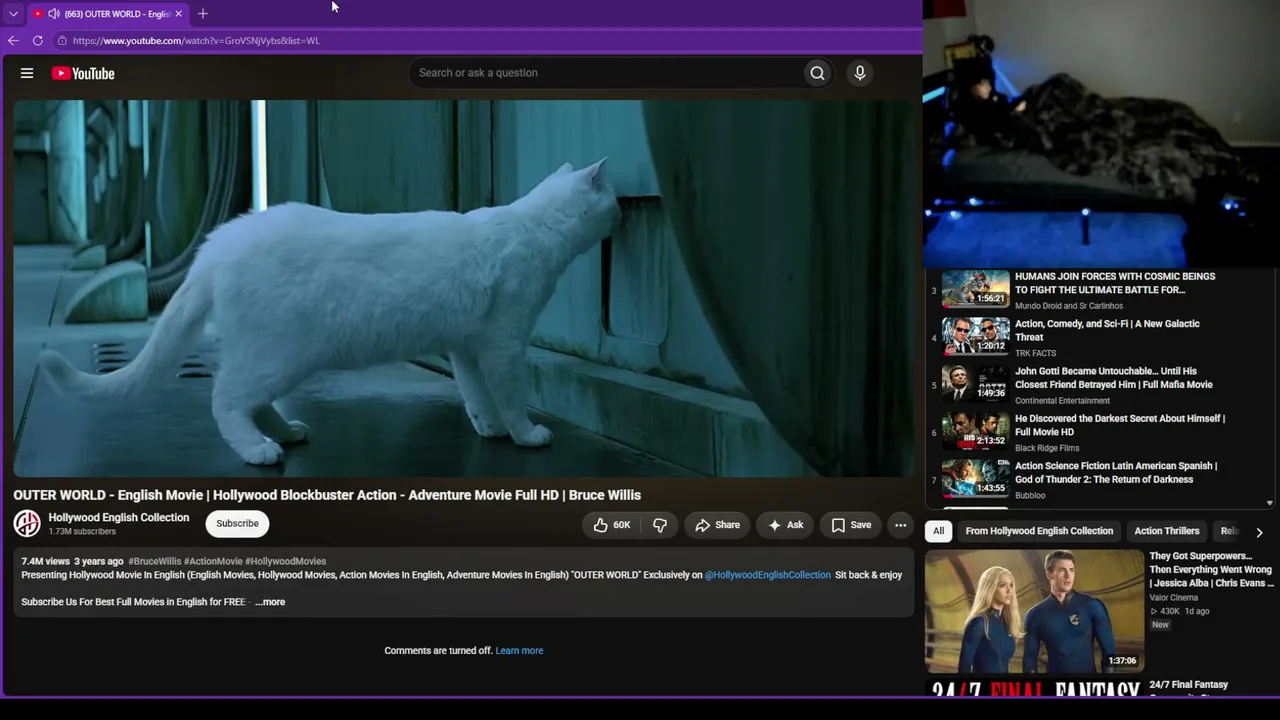Open the Hollywood English Collection channel avatar
The image size is (1280, 720).
tap(27, 523)
